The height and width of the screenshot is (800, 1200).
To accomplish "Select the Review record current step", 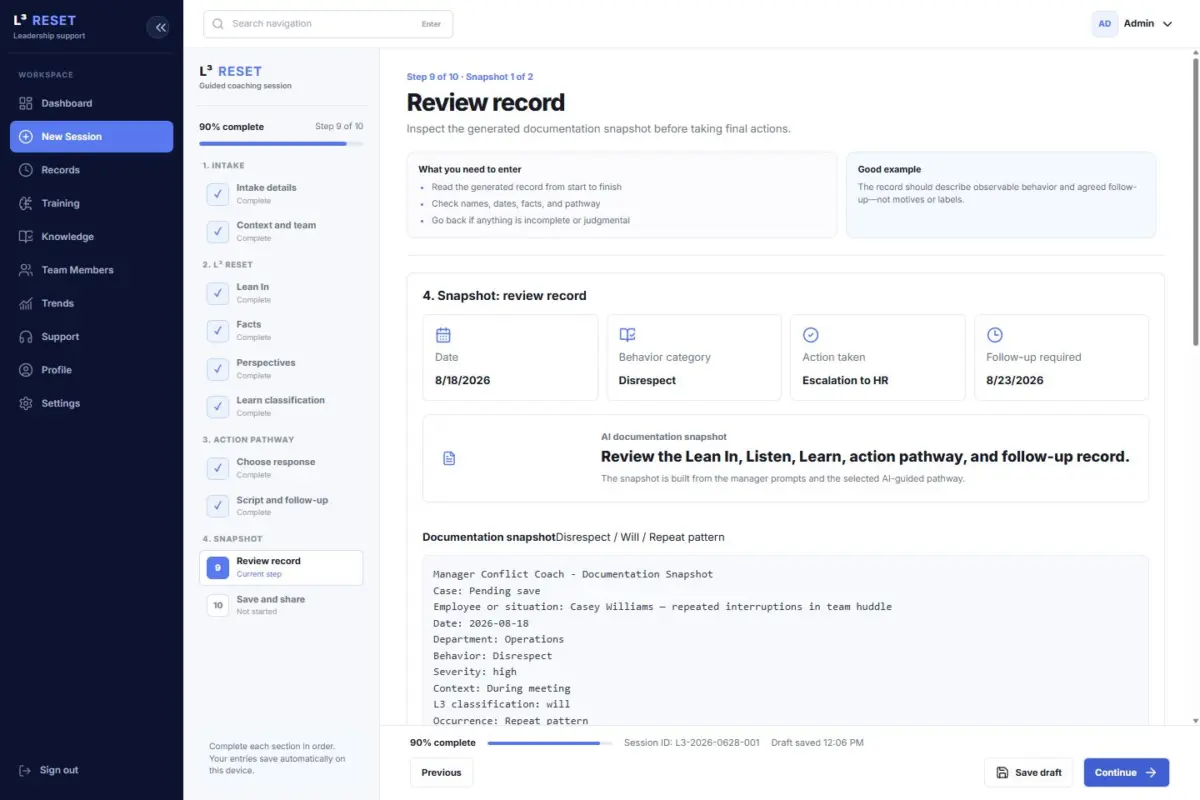I will click(x=281, y=567).
